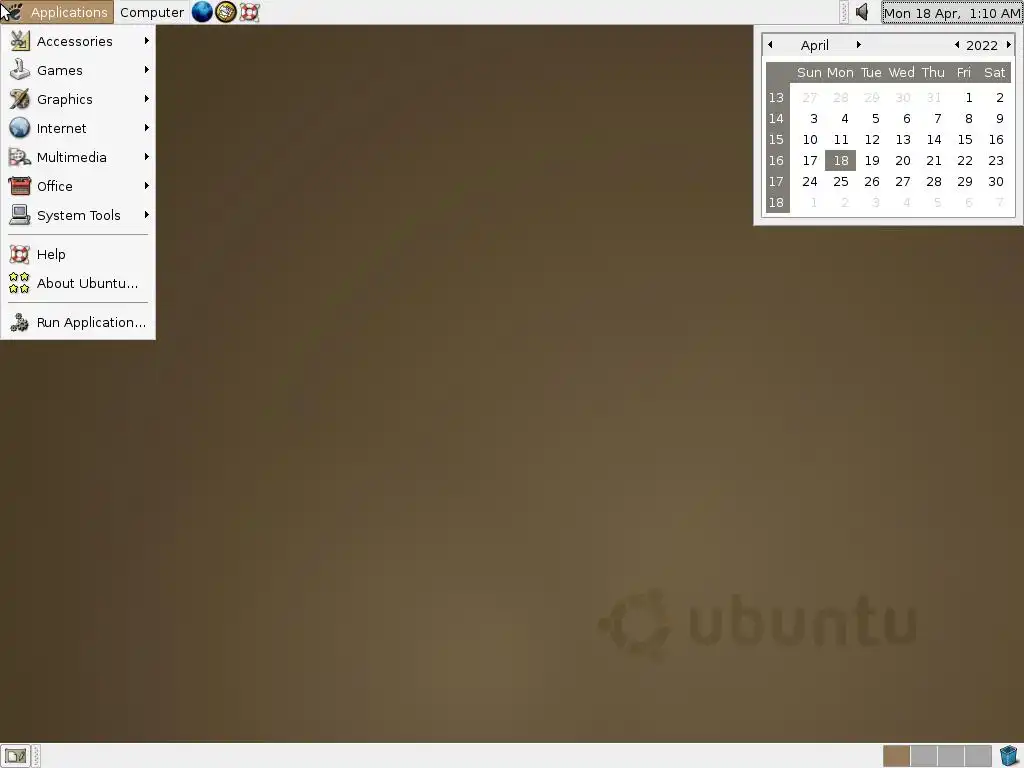Go to next year after 2022
This screenshot has width=1024, height=768.
[x=1008, y=44]
